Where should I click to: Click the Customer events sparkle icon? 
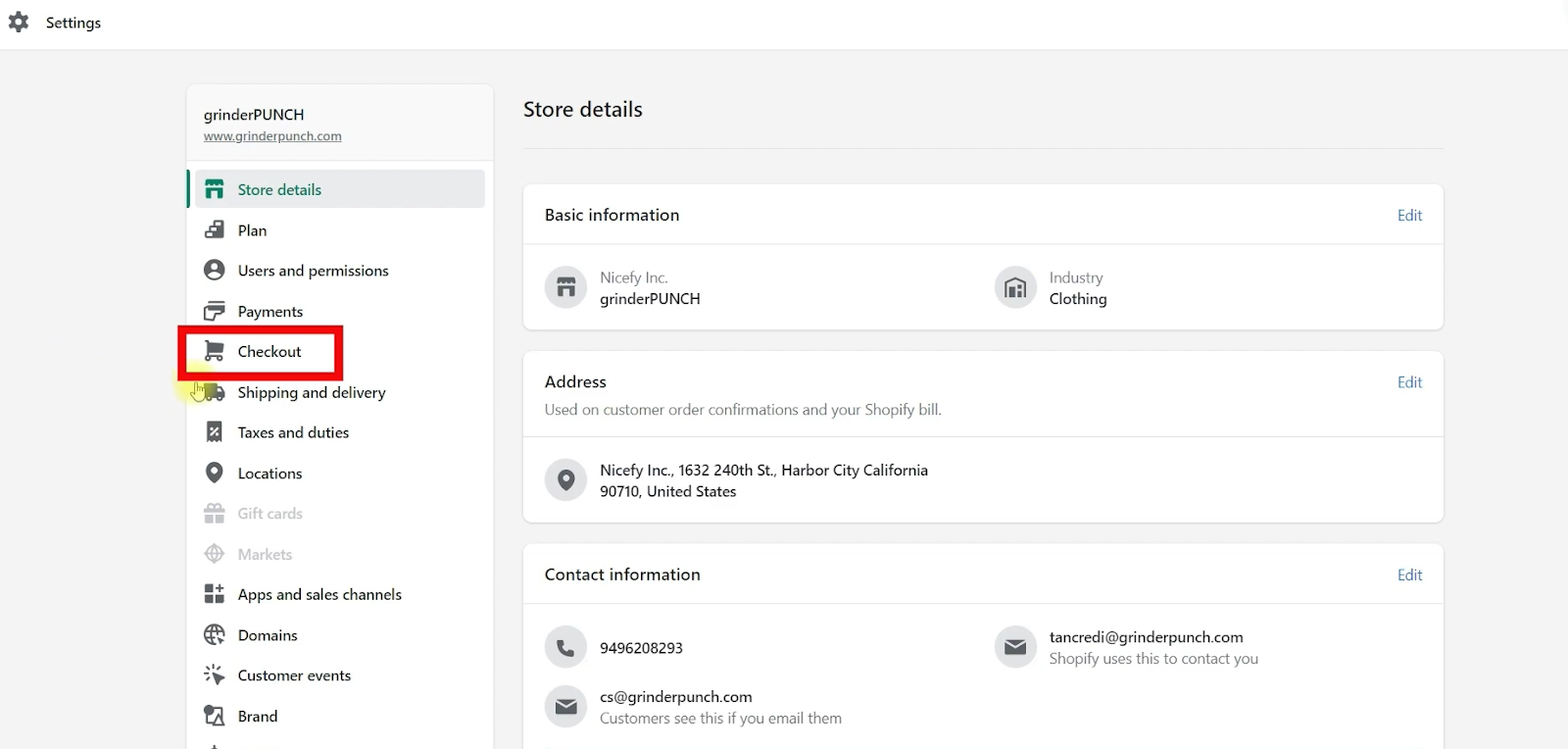coord(215,675)
